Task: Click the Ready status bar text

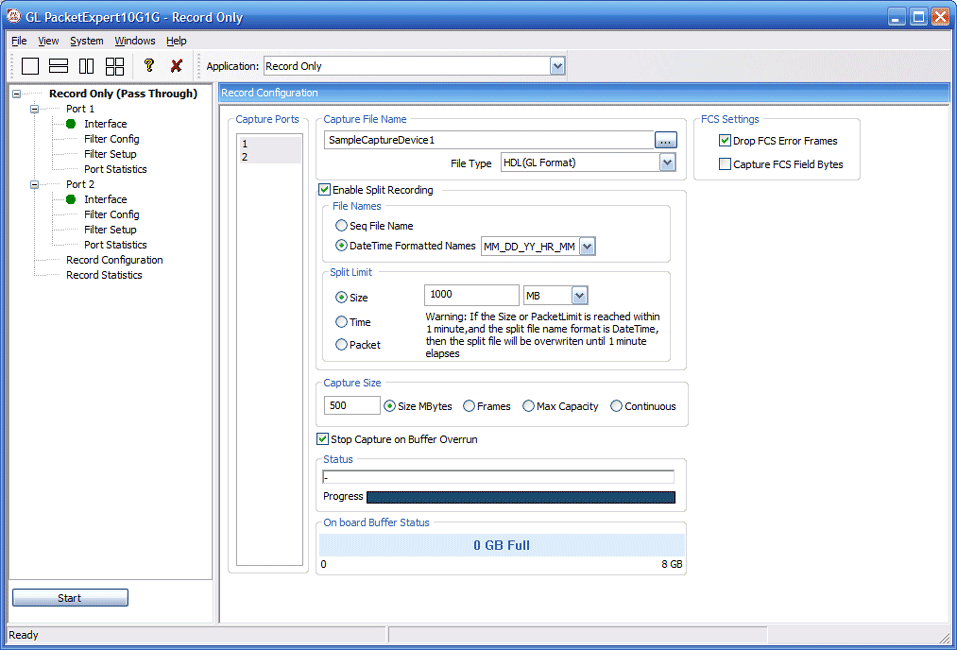Action: tap(24, 635)
